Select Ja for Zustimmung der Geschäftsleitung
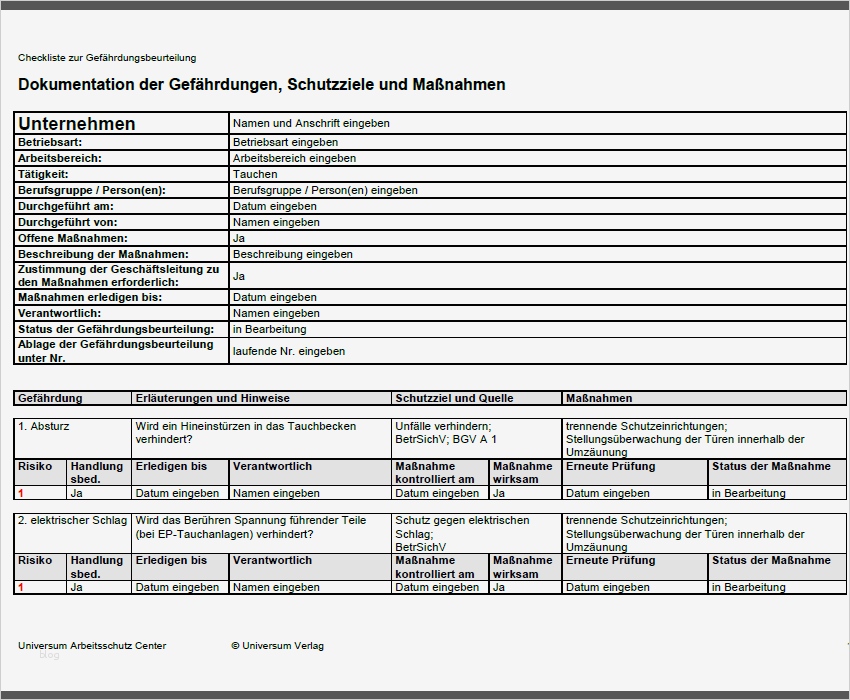The width and height of the screenshot is (850, 700). click(x=236, y=276)
